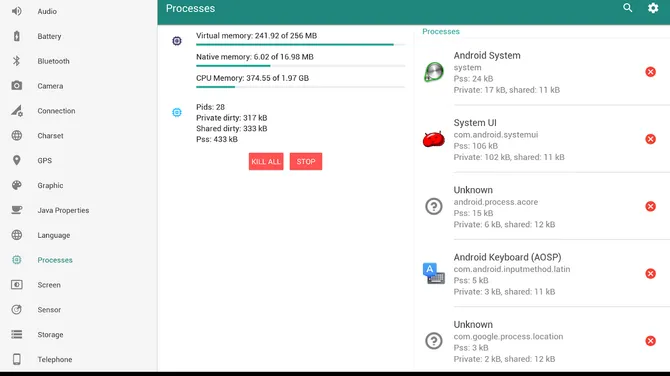Click the com.google.process.location package name

tap(508, 336)
